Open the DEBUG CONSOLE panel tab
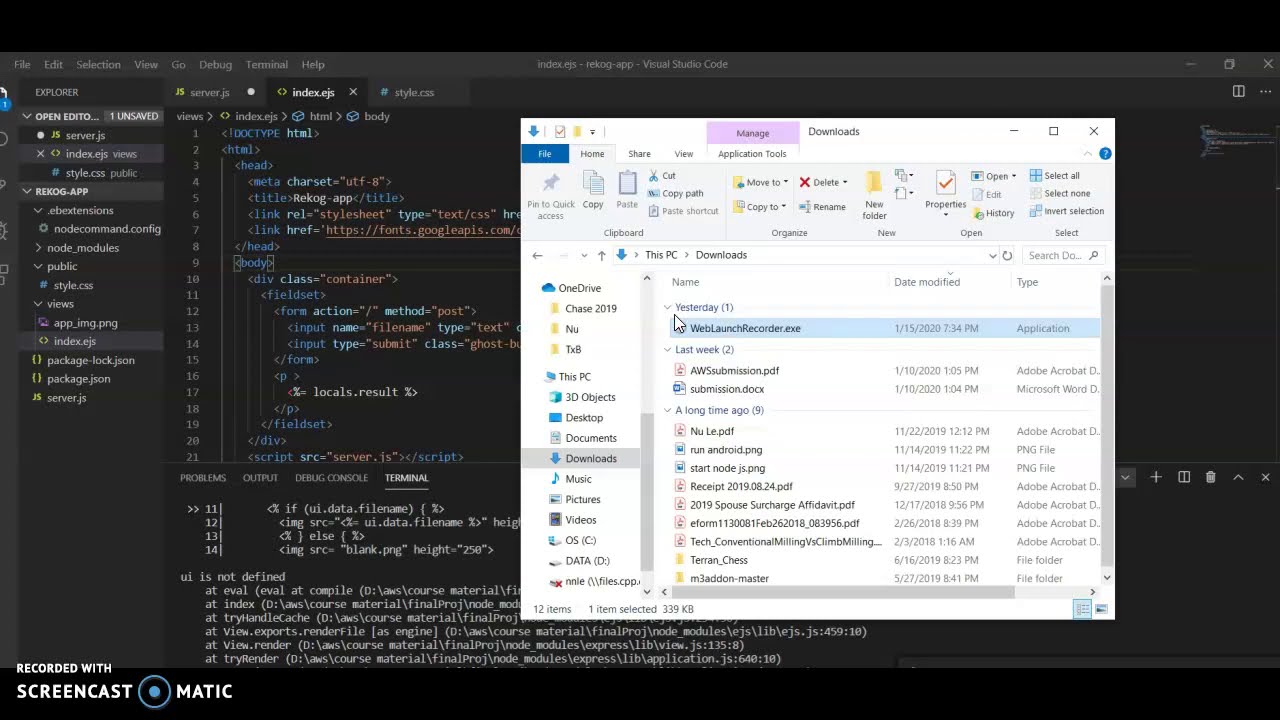Image resolution: width=1280 pixels, height=720 pixels. [x=331, y=478]
